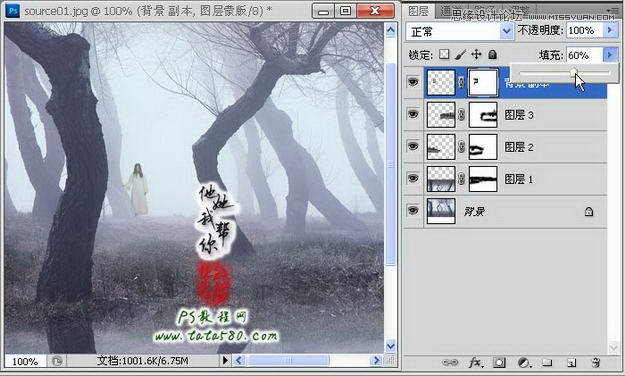Switch to the 通道 tab
This screenshot has height=376, width=625.
click(x=450, y=12)
